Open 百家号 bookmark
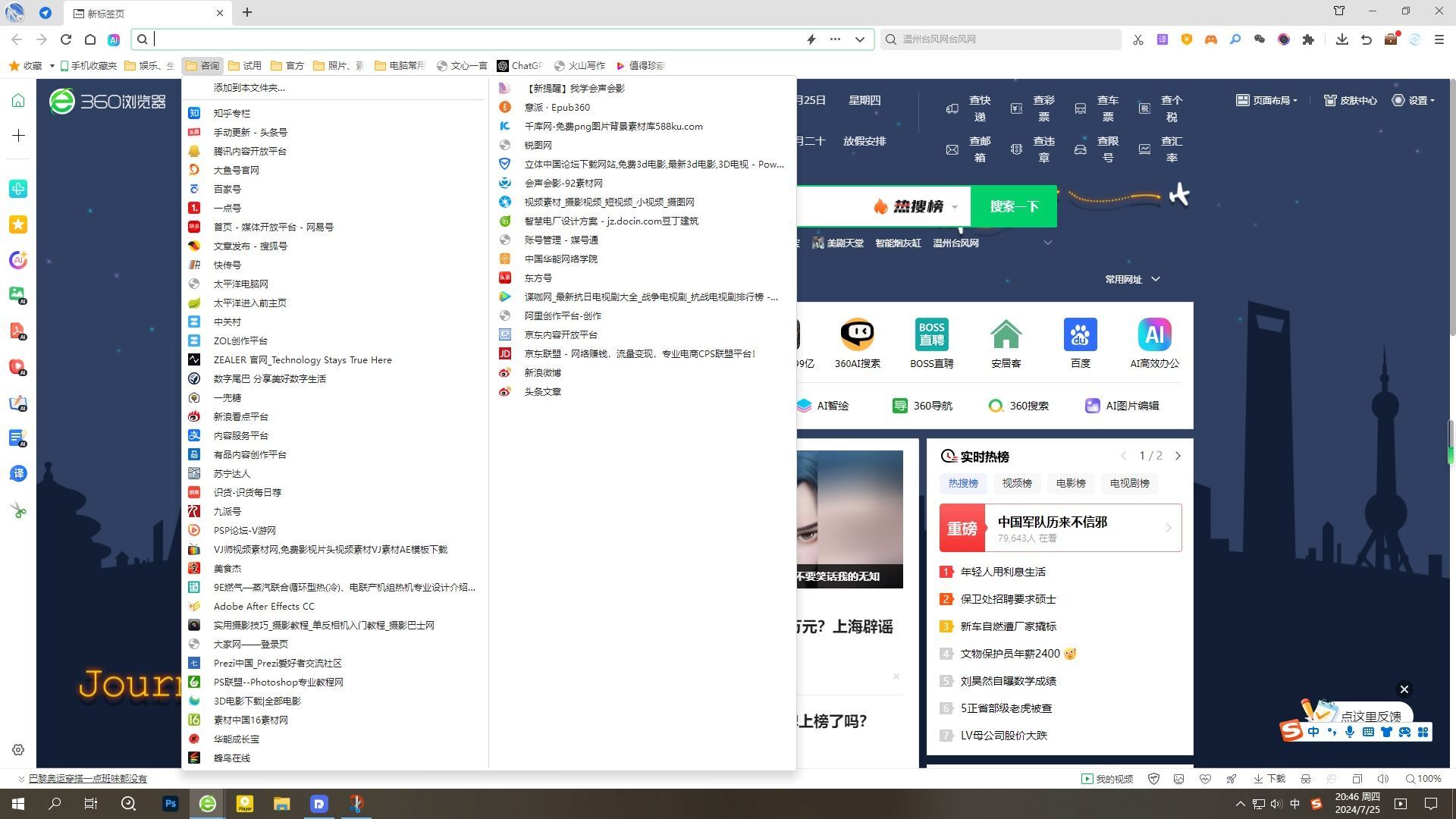 (x=227, y=189)
